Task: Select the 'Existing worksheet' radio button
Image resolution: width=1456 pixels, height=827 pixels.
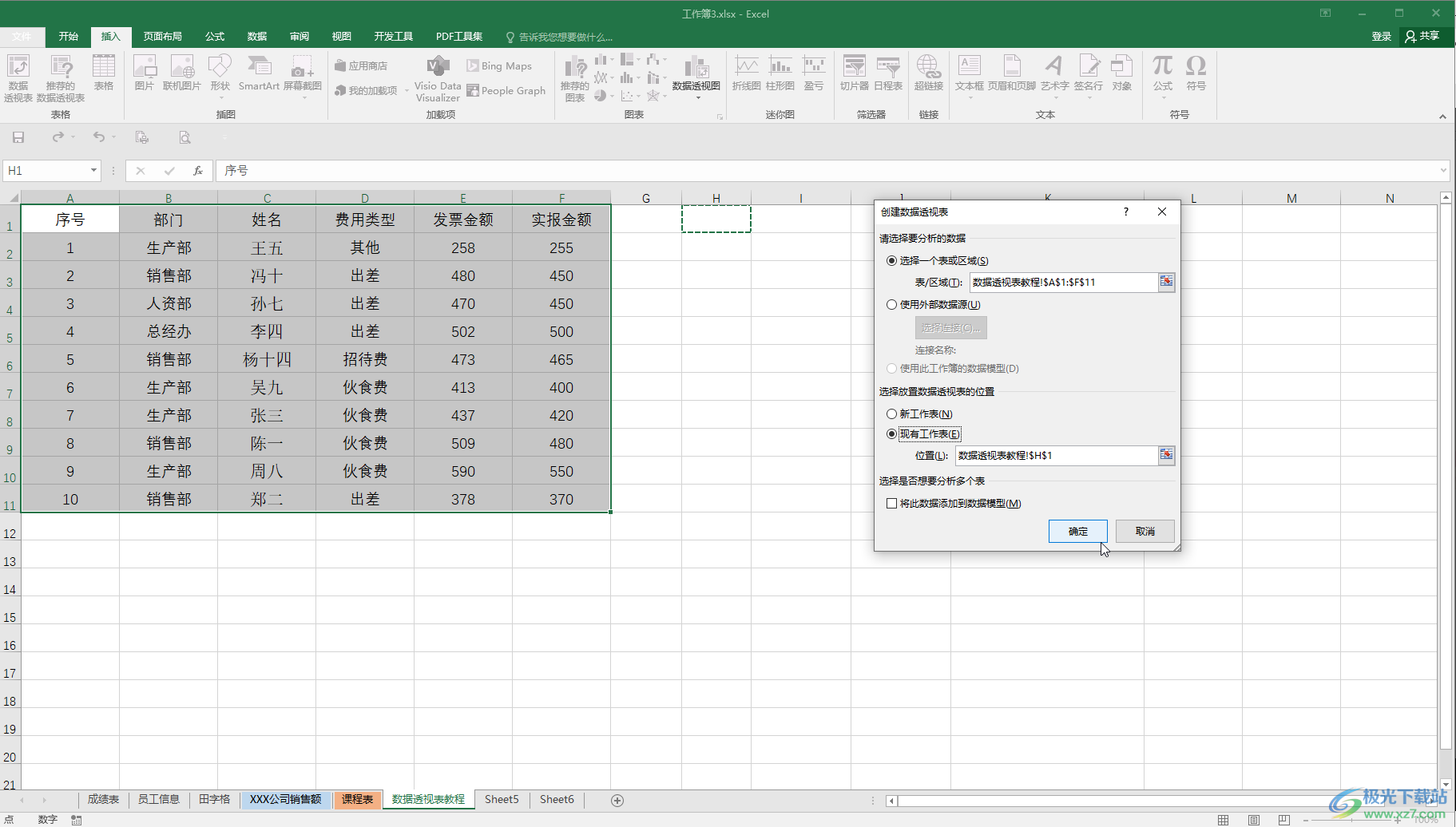Action: point(891,433)
